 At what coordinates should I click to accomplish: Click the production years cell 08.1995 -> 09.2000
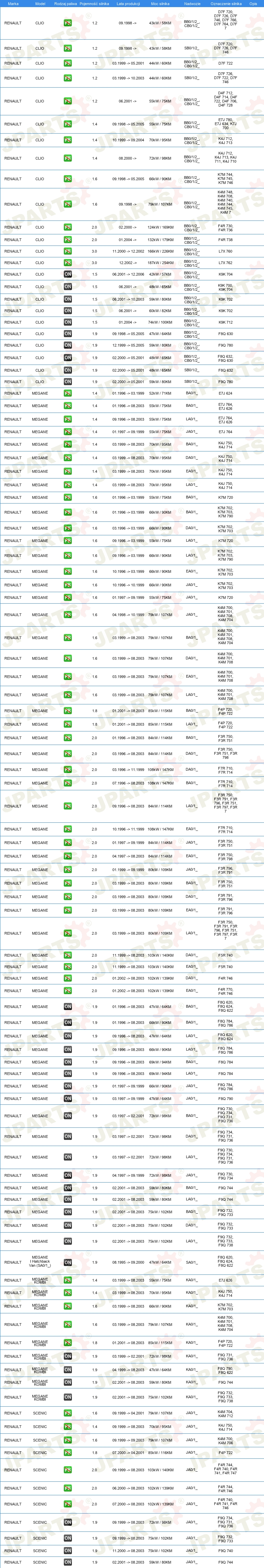(128, 1262)
